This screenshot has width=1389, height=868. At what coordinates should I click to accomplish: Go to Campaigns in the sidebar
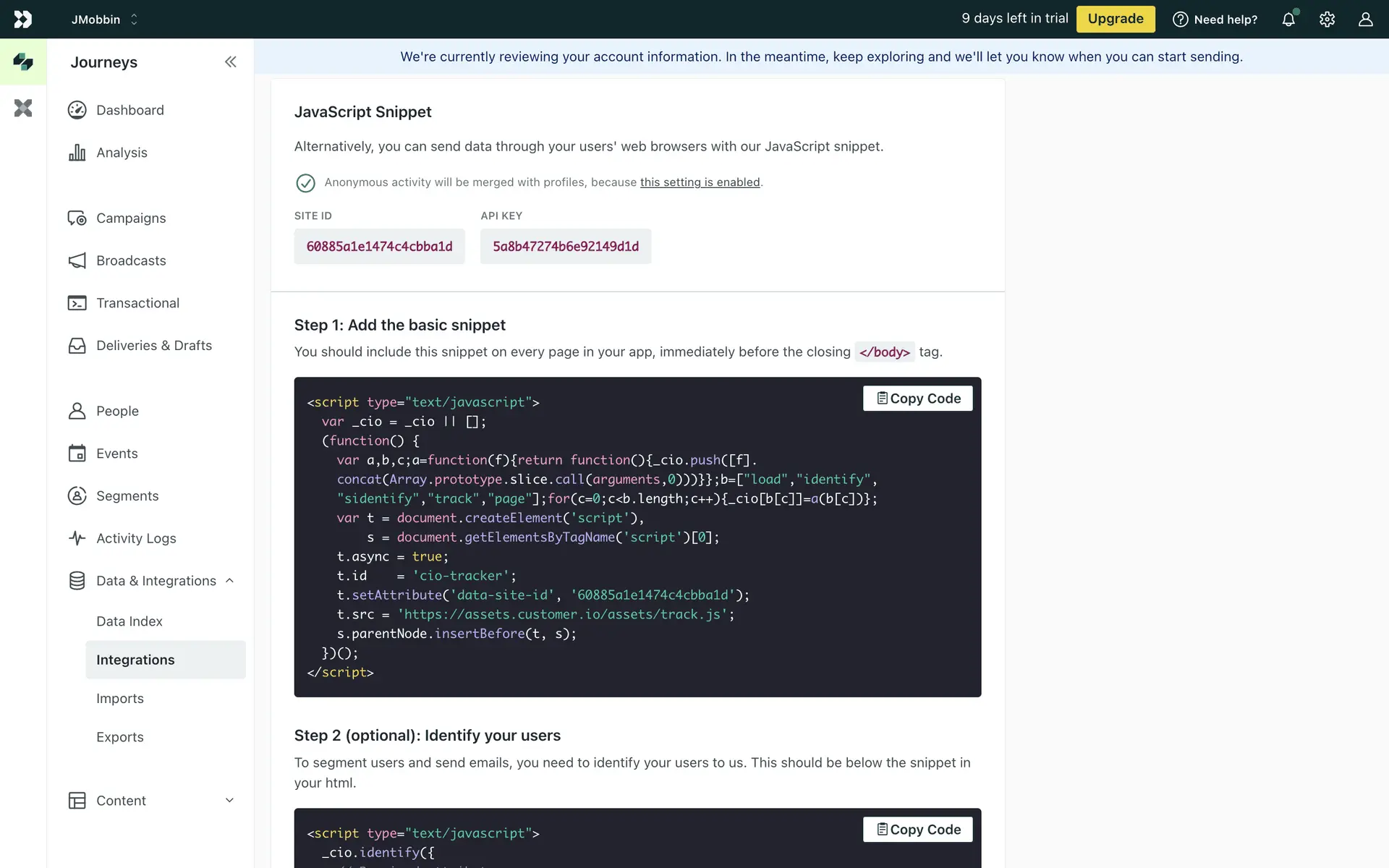[x=131, y=218]
